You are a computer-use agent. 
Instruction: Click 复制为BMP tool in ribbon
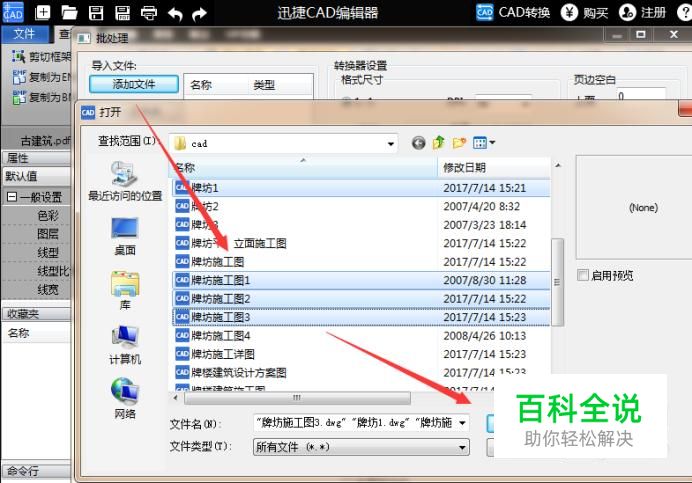point(41,97)
